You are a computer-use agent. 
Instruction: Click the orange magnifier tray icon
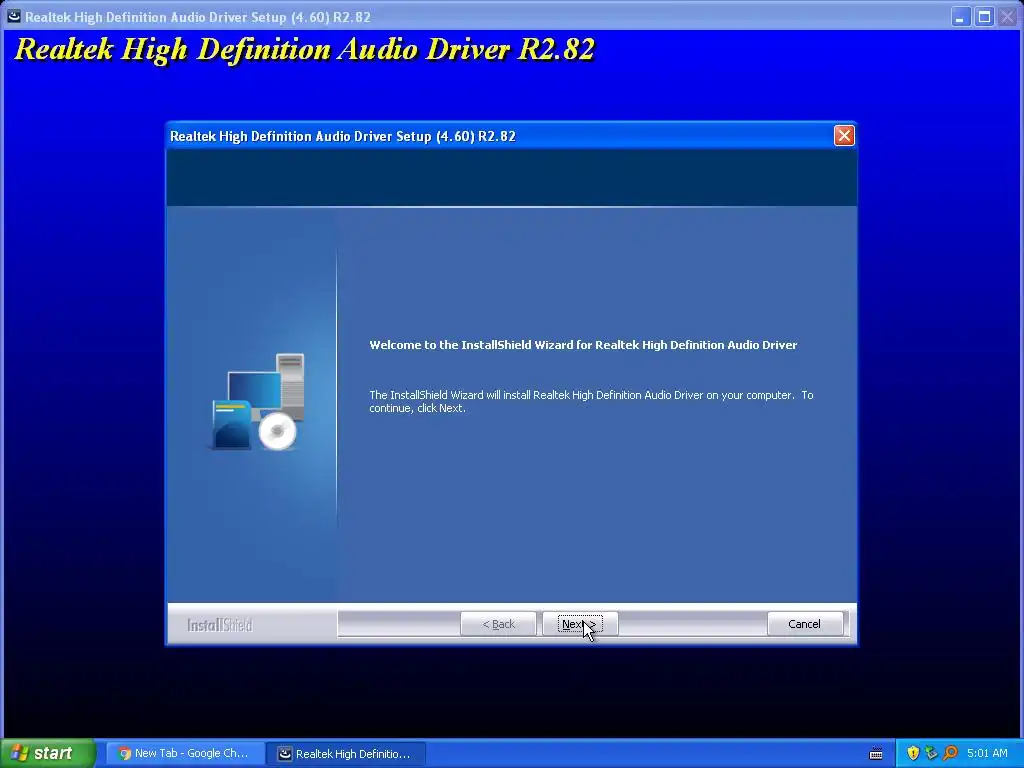(x=950, y=753)
